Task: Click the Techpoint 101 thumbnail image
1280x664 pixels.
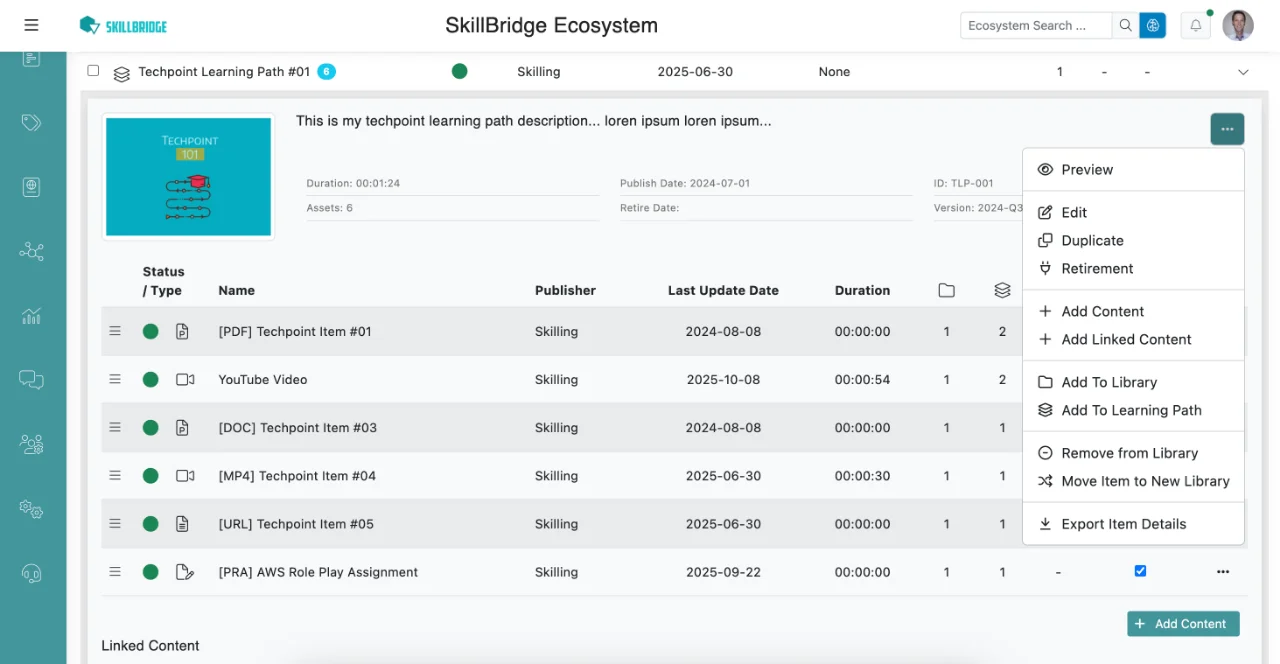Action: click(188, 177)
